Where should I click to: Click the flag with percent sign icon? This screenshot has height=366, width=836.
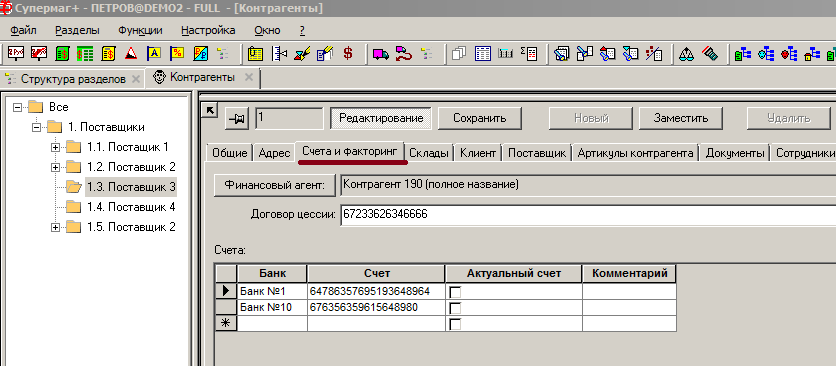[x=177, y=53]
